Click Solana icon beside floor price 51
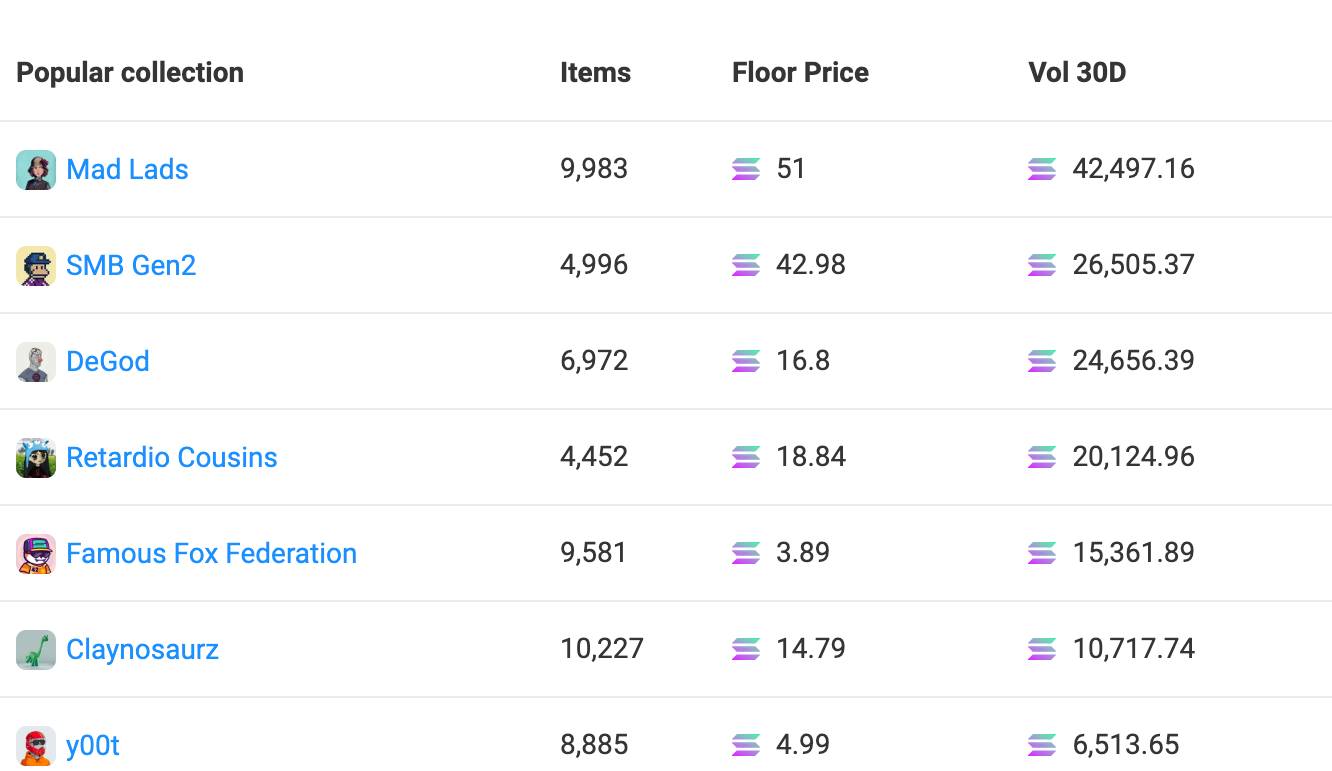 pos(746,170)
